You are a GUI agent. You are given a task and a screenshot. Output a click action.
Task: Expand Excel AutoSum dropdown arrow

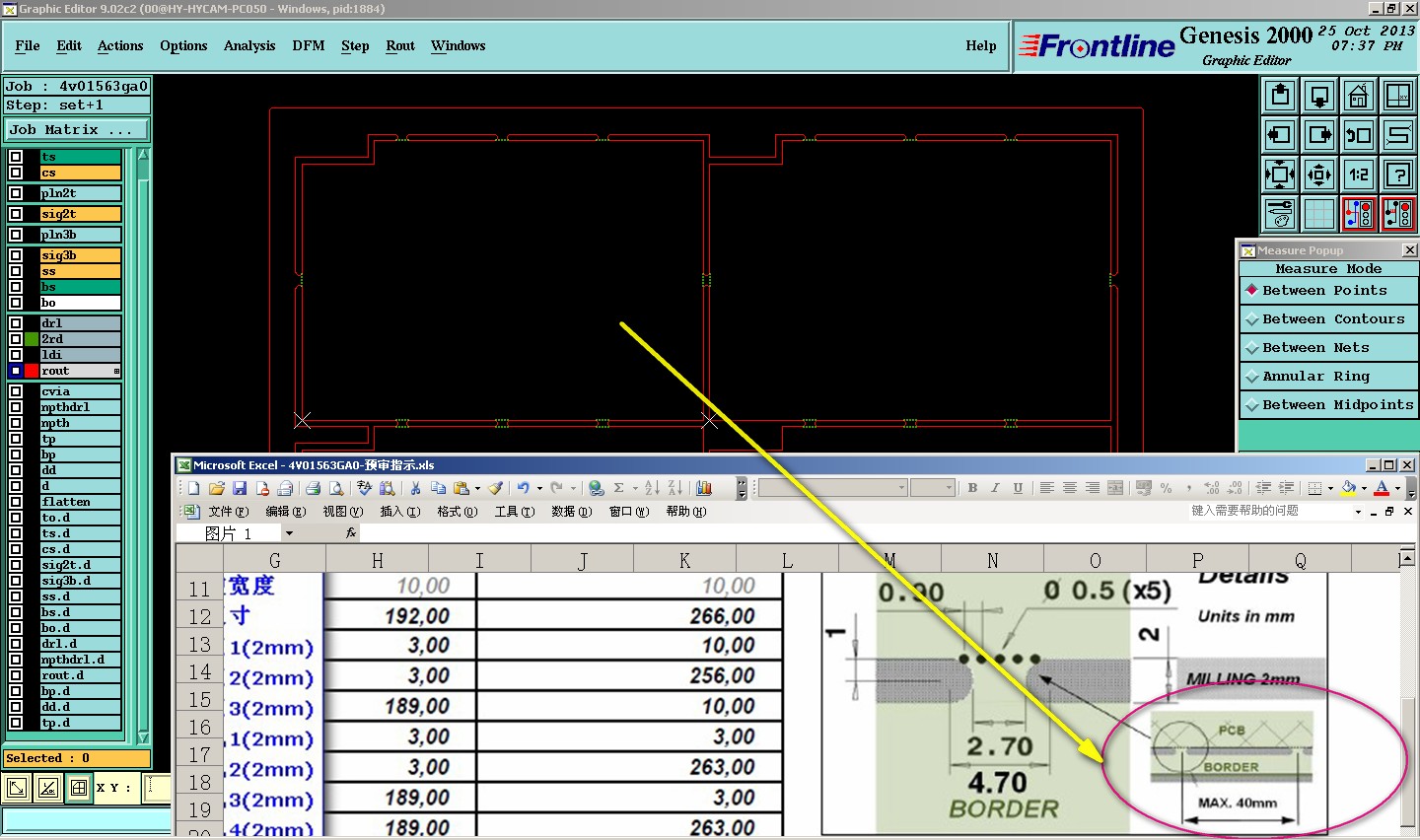click(633, 488)
